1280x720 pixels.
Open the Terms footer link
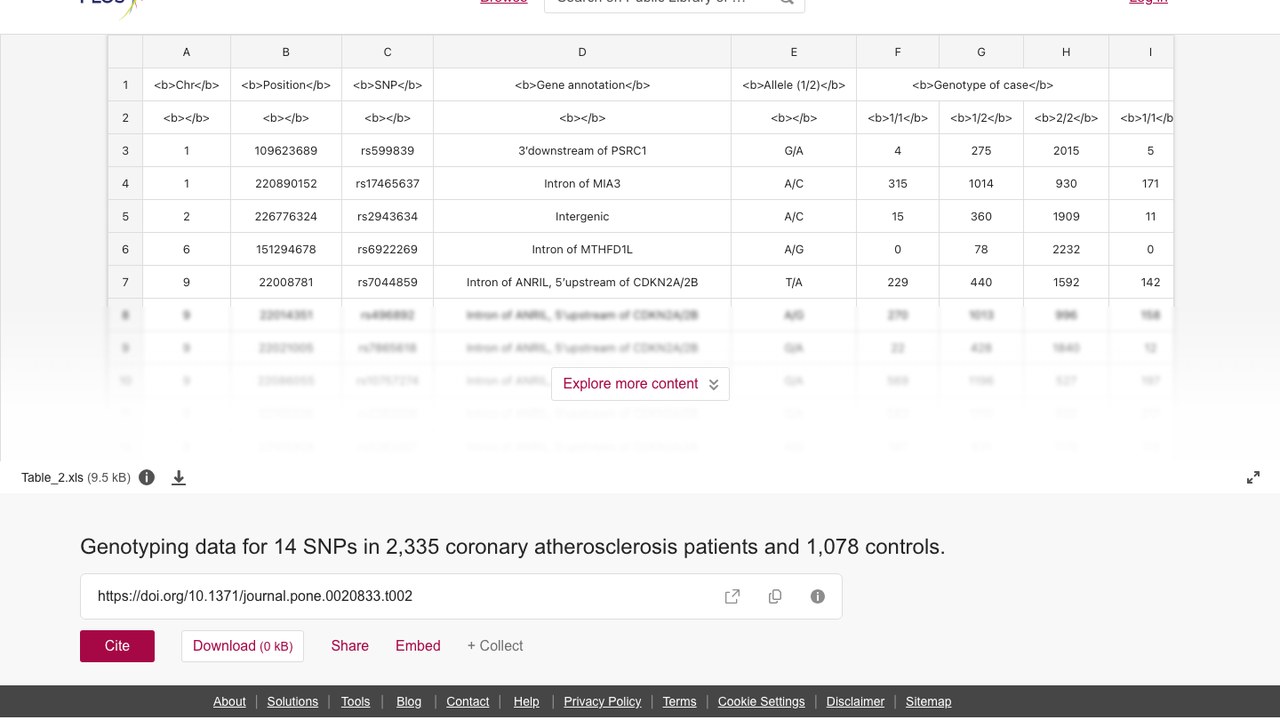(x=679, y=702)
